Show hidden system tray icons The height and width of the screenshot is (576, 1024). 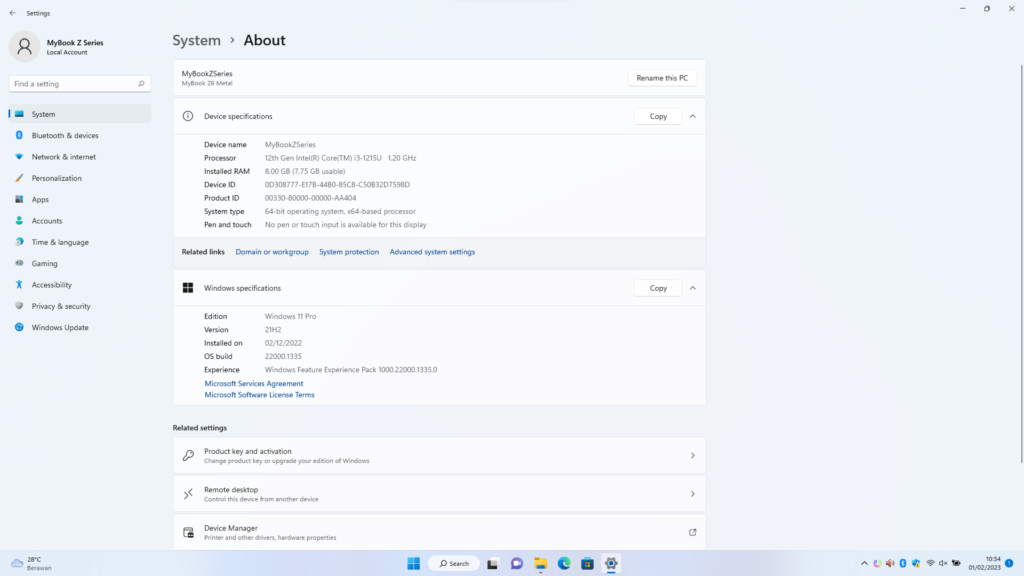coord(864,564)
